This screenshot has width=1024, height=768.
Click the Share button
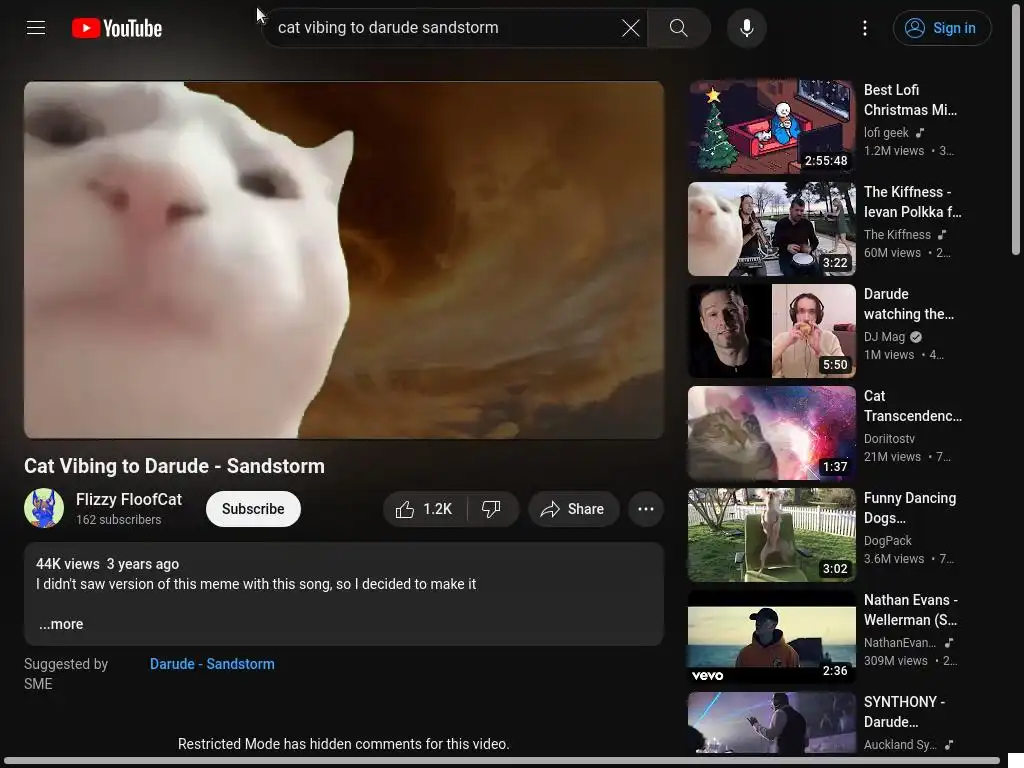[x=573, y=509]
